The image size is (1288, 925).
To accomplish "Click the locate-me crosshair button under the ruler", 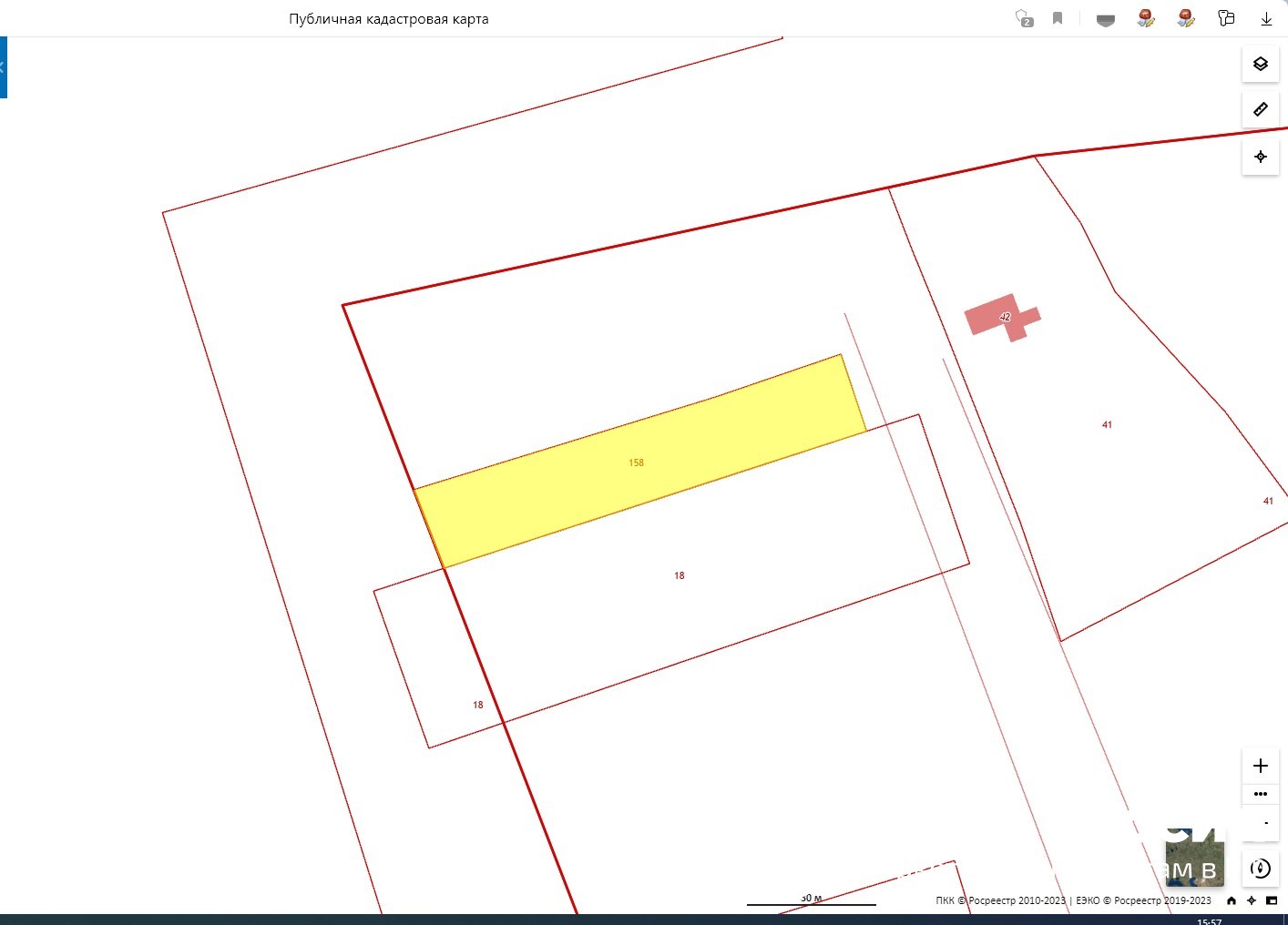I will pos(1261,157).
